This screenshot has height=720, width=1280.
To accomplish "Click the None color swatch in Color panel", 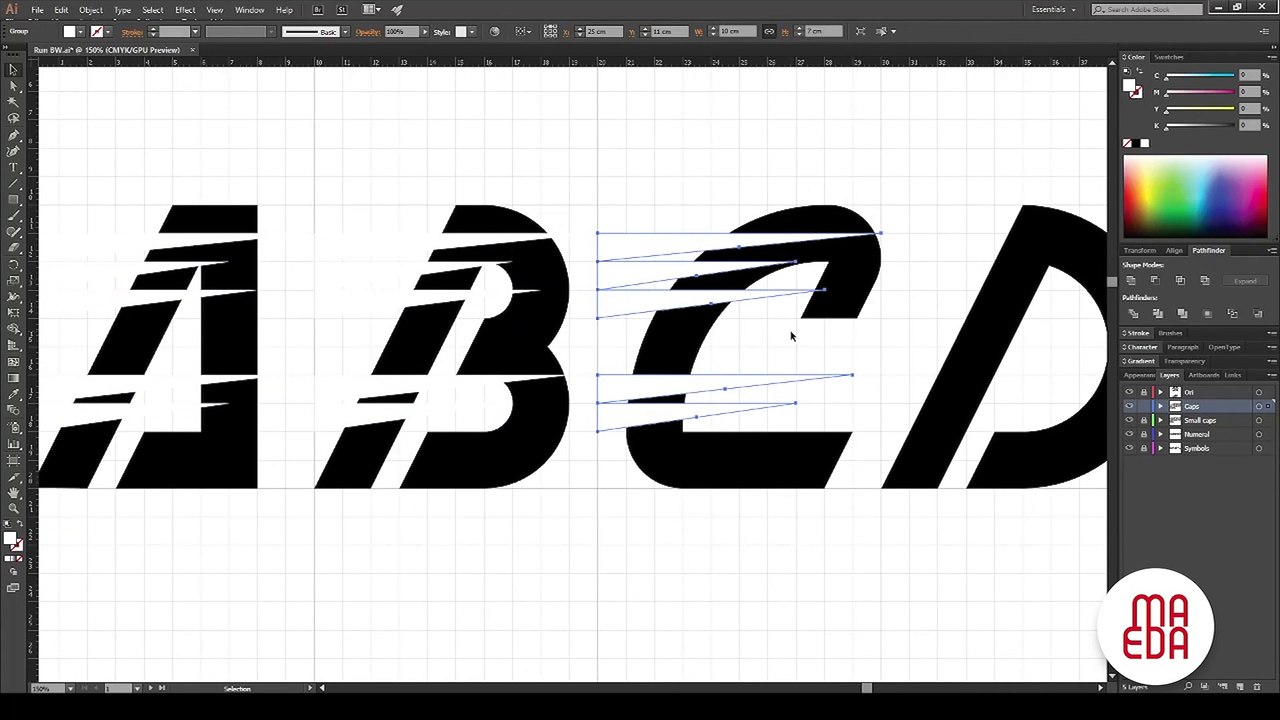I will click(1127, 144).
